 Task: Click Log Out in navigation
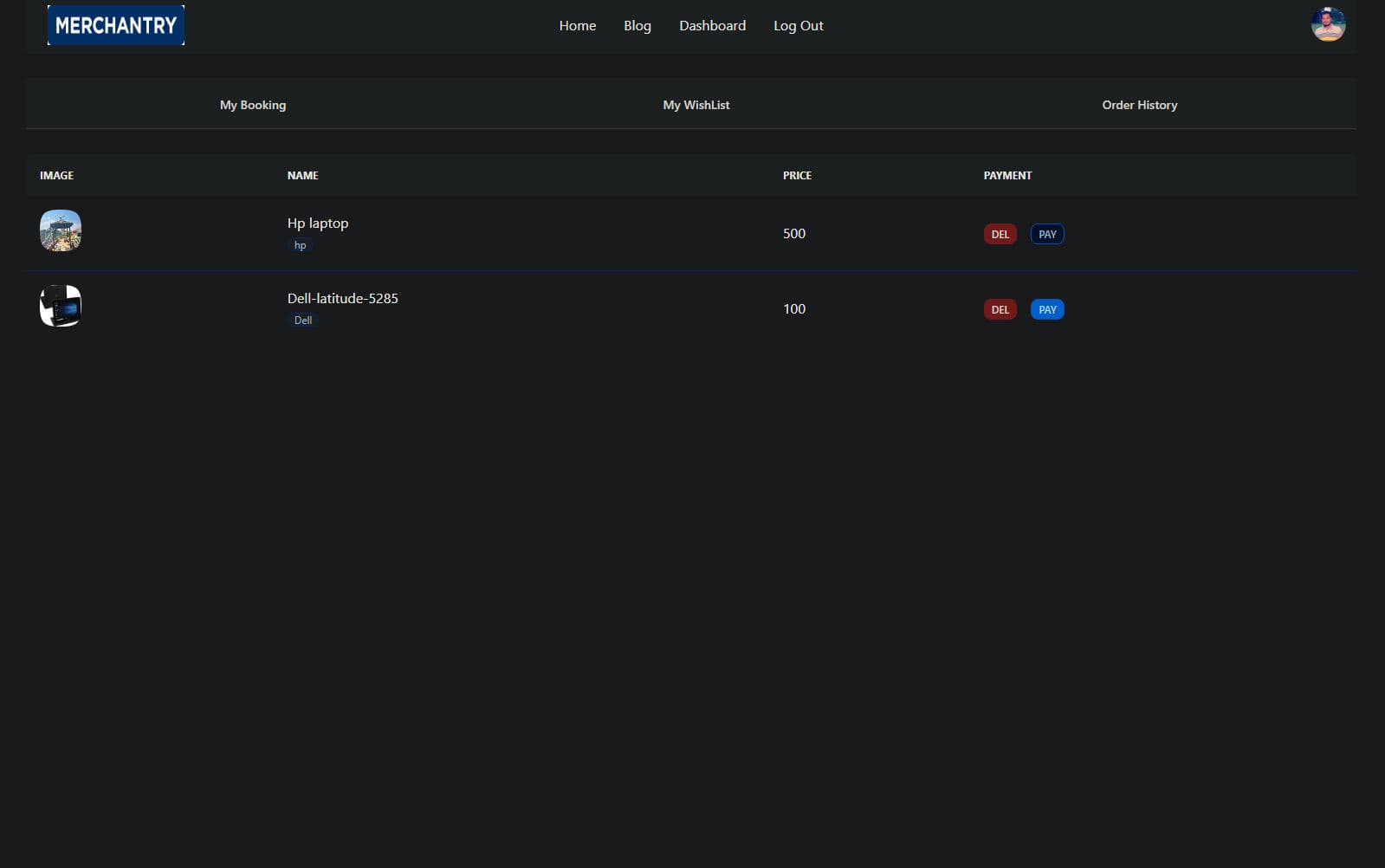pyautogui.click(x=798, y=26)
